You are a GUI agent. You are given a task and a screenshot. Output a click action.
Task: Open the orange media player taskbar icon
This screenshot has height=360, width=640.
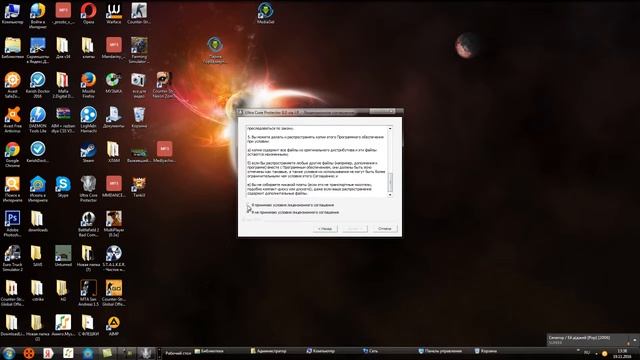(x=28, y=353)
